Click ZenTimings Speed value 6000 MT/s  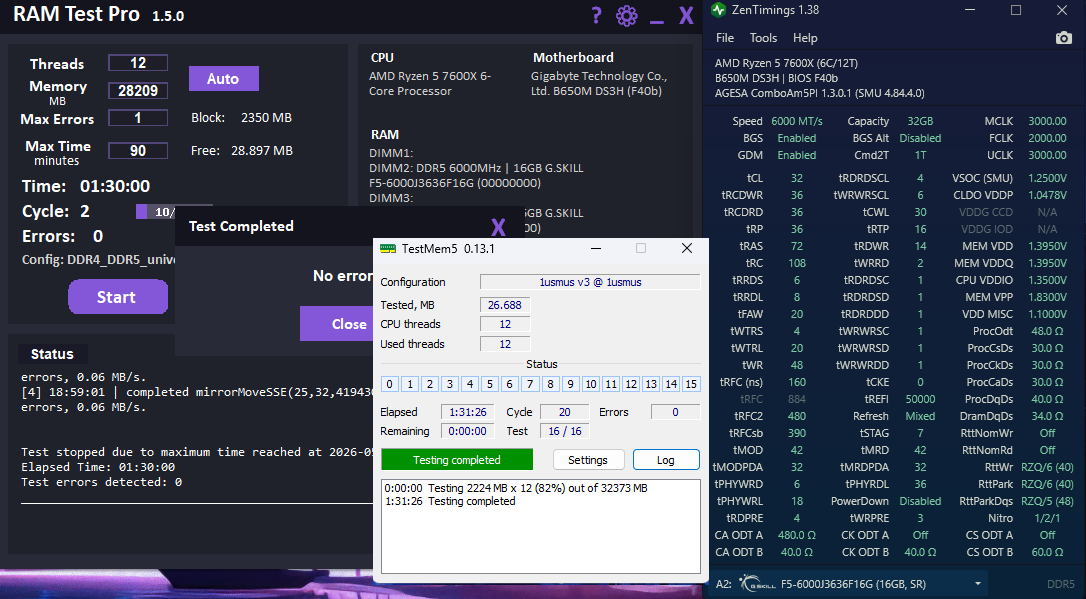pyautogui.click(x=796, y=121)
